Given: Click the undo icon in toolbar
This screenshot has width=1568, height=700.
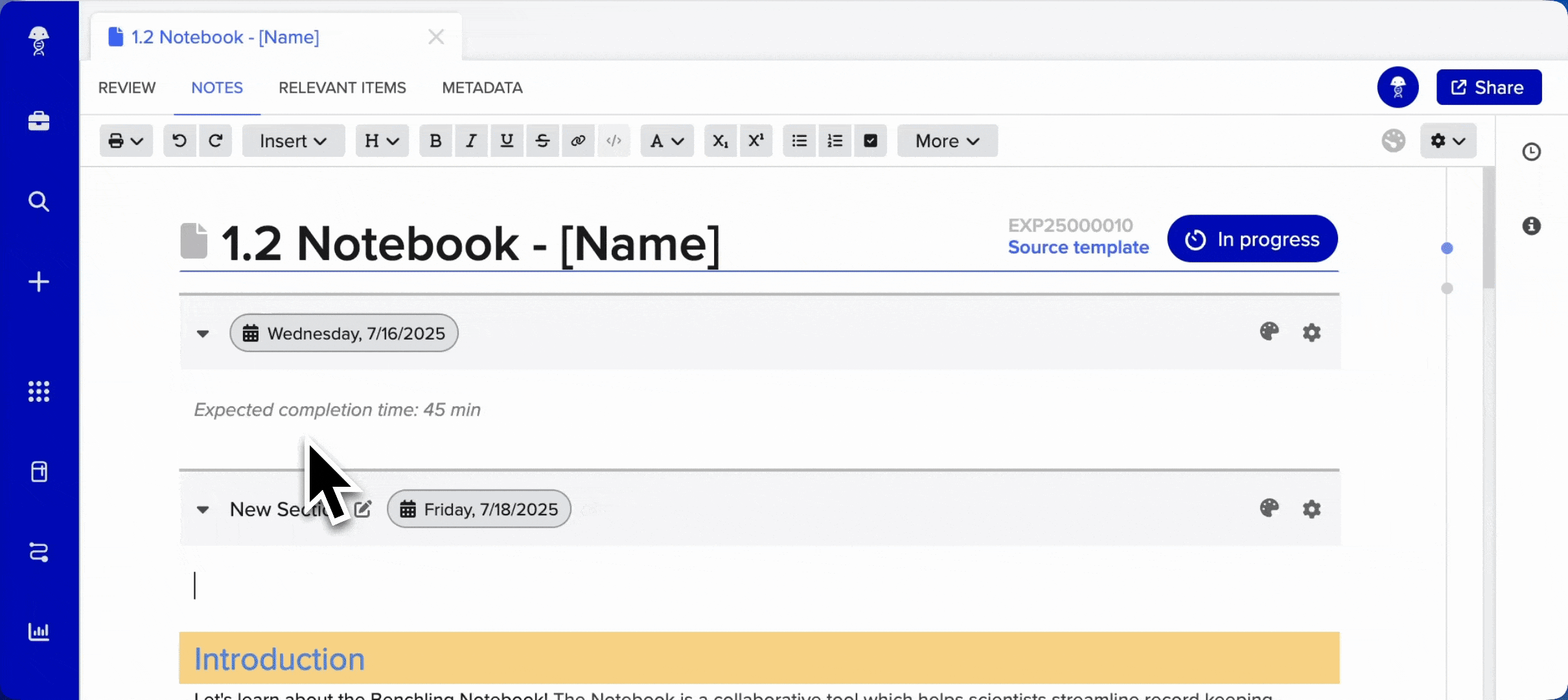Looking at the screenshot, I should 179,141.
